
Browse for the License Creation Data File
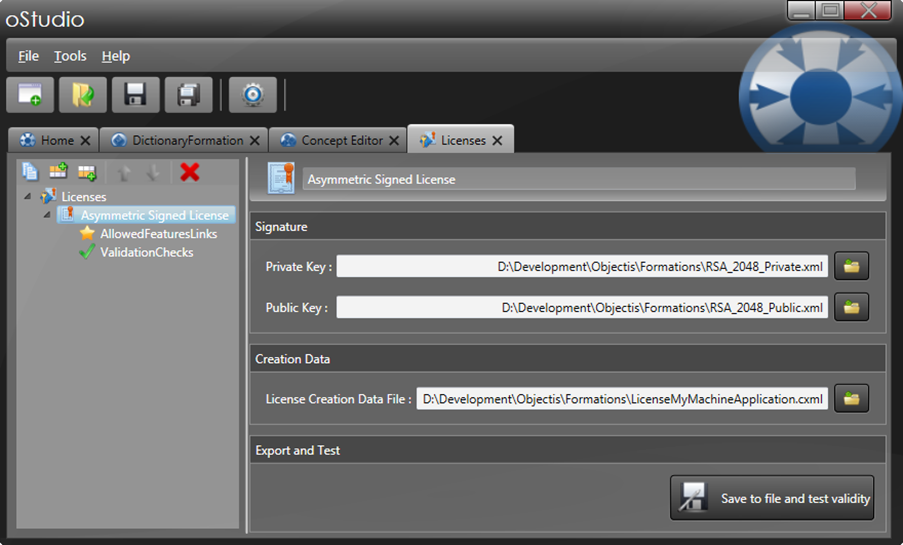851,398
